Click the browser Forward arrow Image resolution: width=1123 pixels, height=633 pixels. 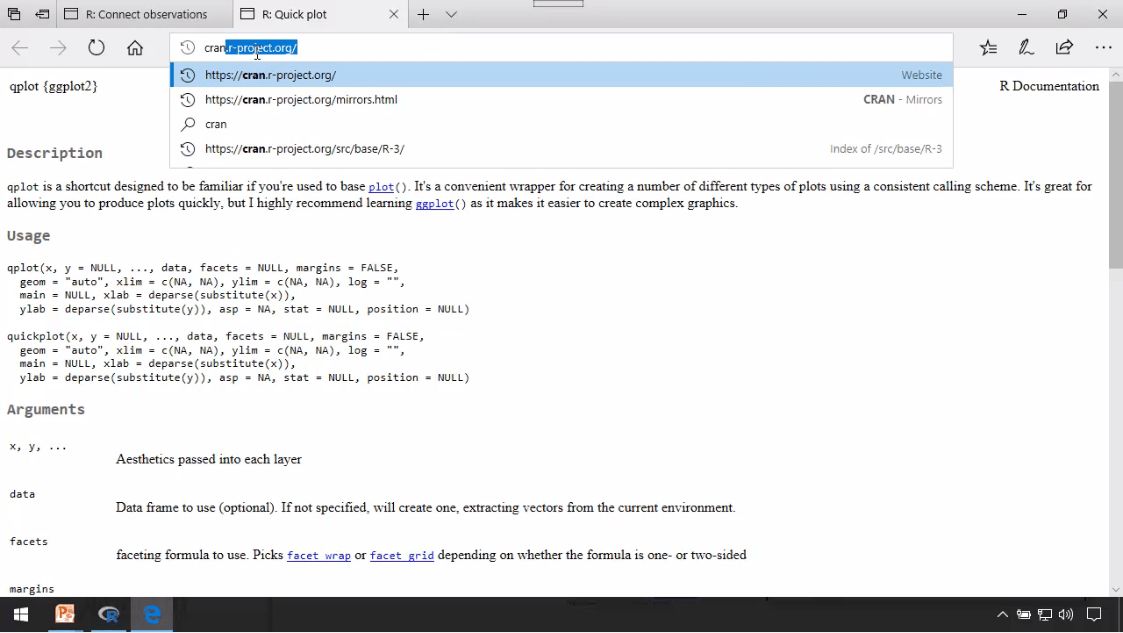pyautogui.click(x=58, y=48)
